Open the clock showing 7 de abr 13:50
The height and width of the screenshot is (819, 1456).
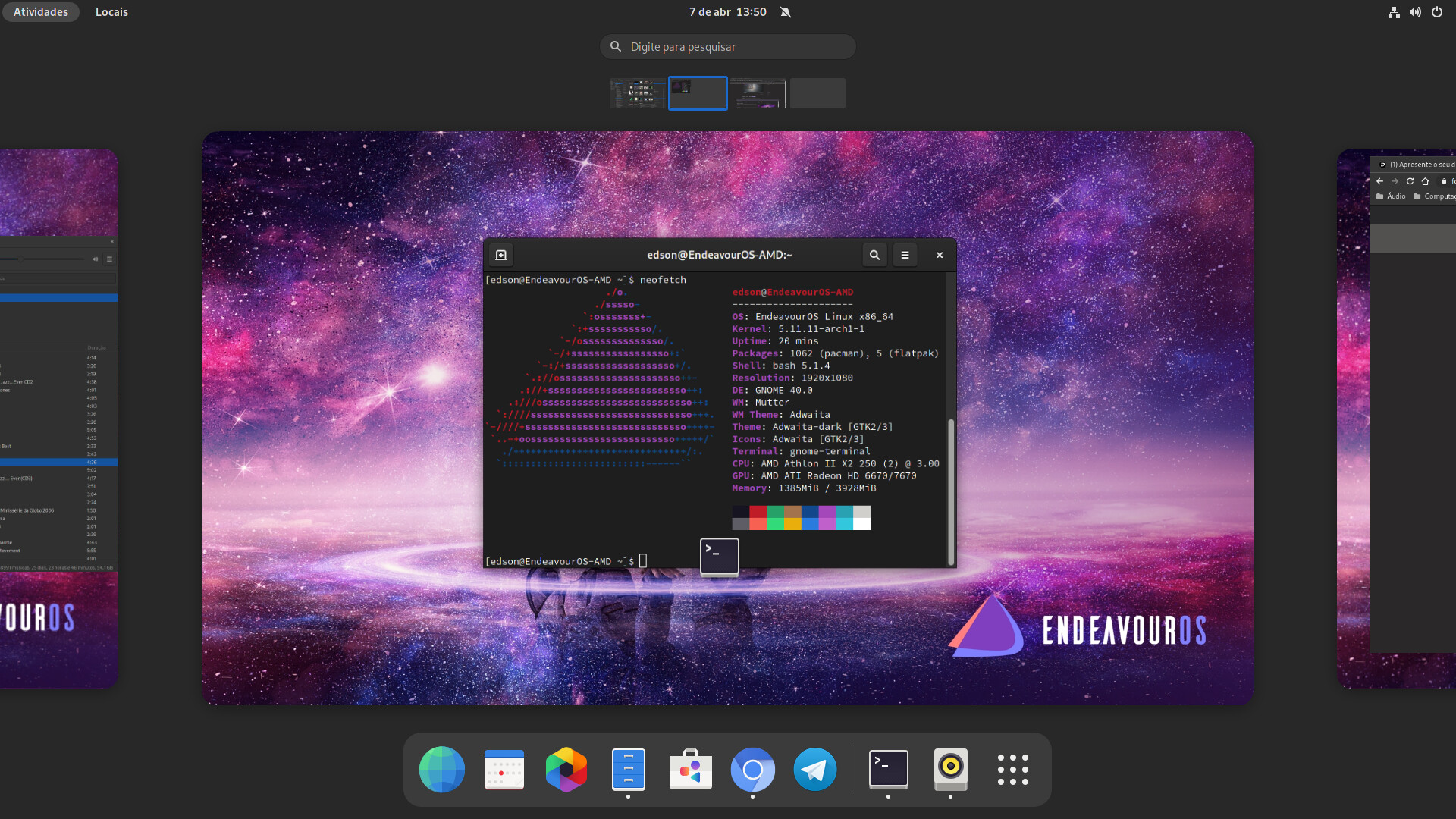click(x=727, y=12)
